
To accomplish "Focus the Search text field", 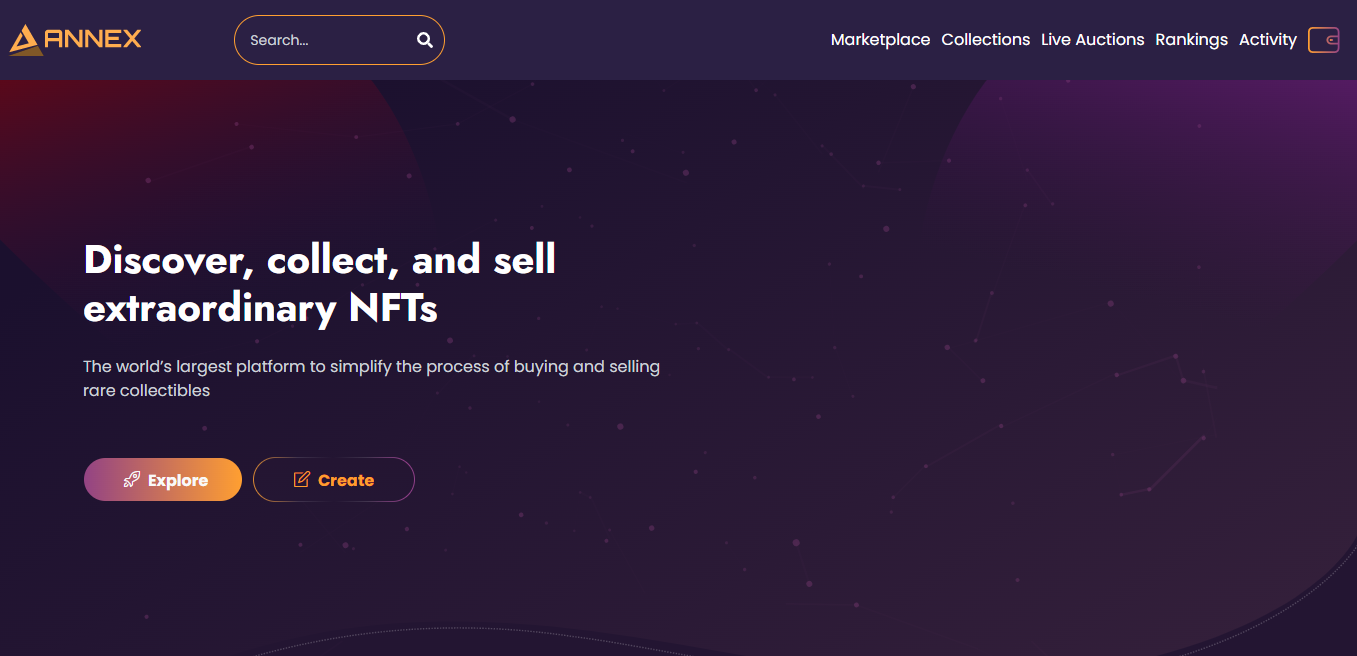I will (325, 40).
